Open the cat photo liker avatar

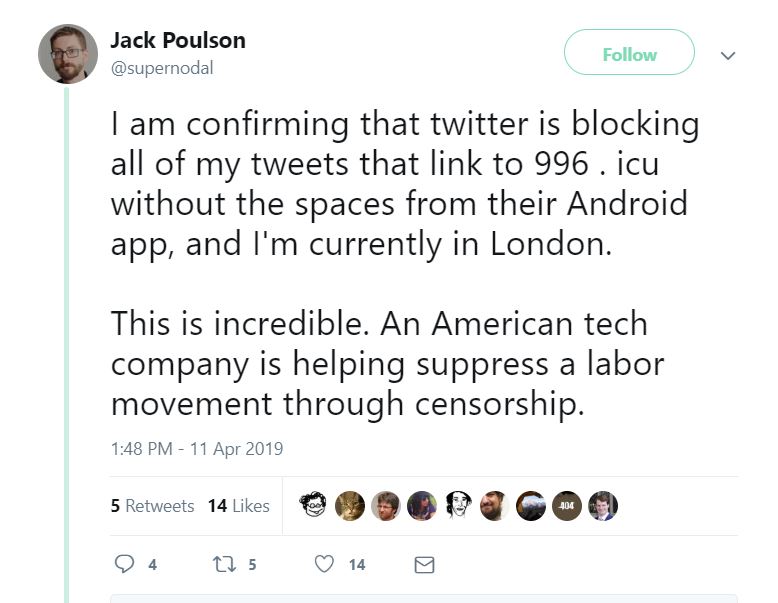pos(350,506)
